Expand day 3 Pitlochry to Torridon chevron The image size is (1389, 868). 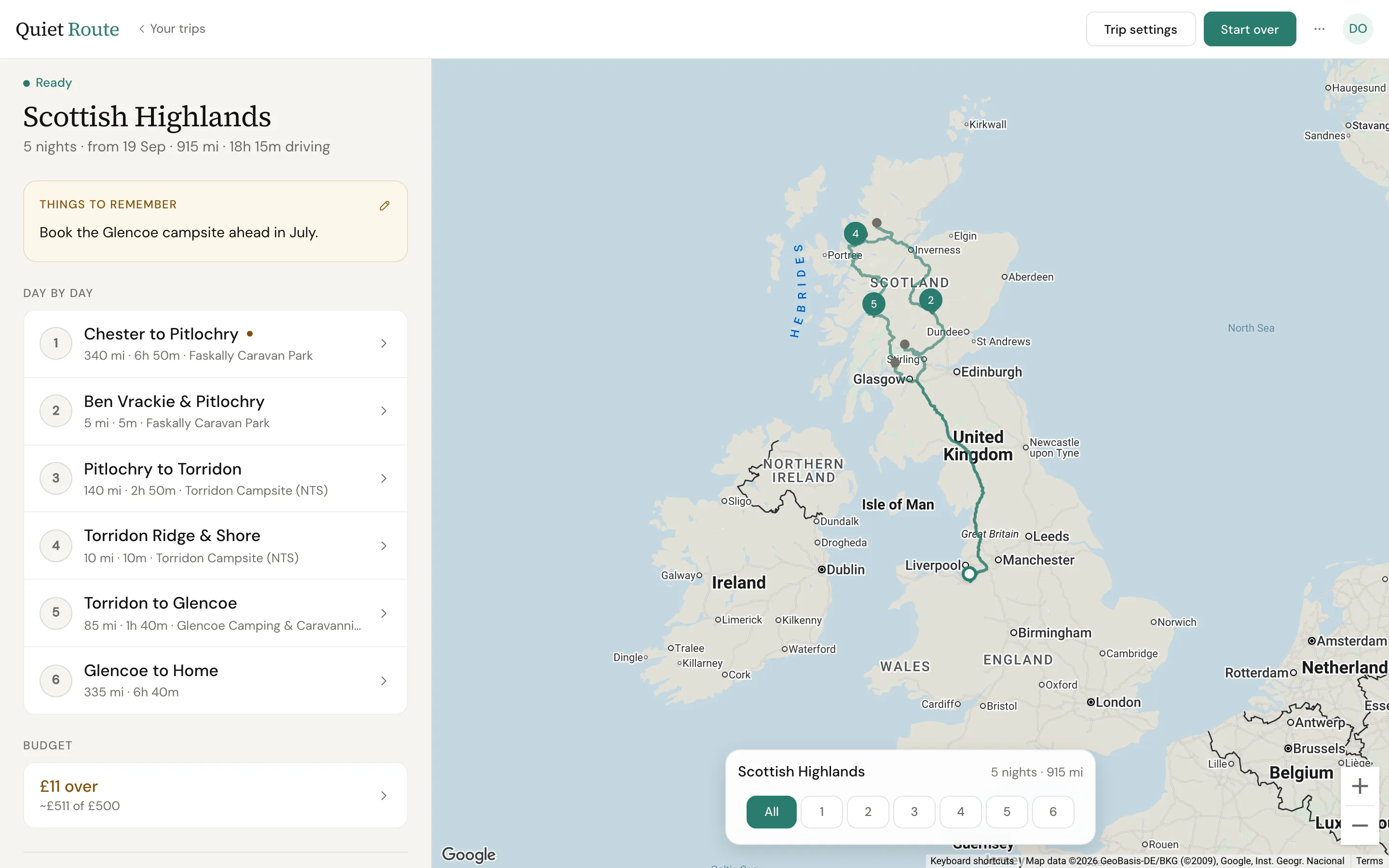coord(384,478)
